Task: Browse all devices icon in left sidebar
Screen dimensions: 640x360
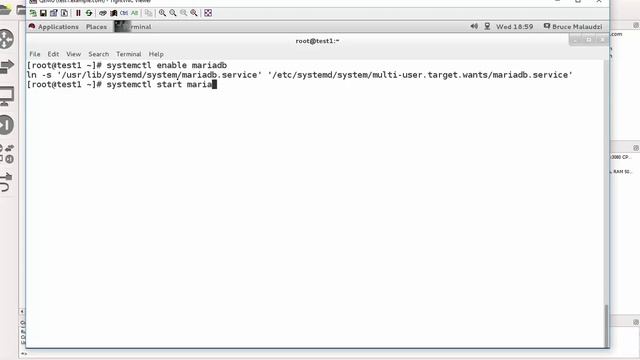Action: click(7, 153)
